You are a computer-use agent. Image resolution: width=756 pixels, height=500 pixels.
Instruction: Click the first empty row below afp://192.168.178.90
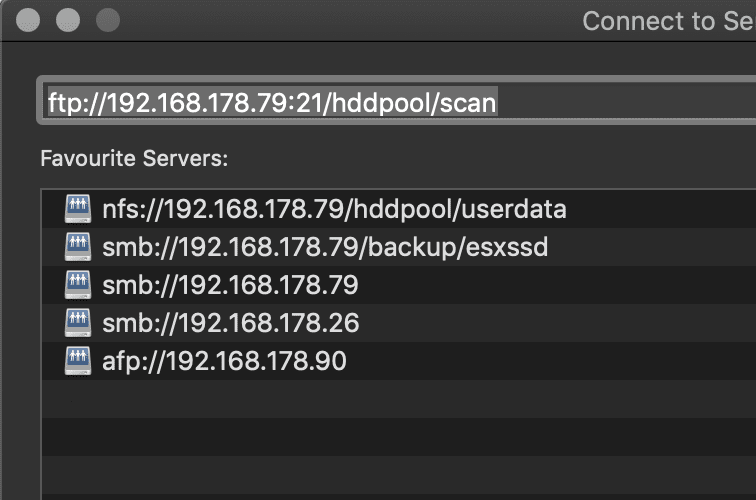pyautogui.click(x=399, y=399)
